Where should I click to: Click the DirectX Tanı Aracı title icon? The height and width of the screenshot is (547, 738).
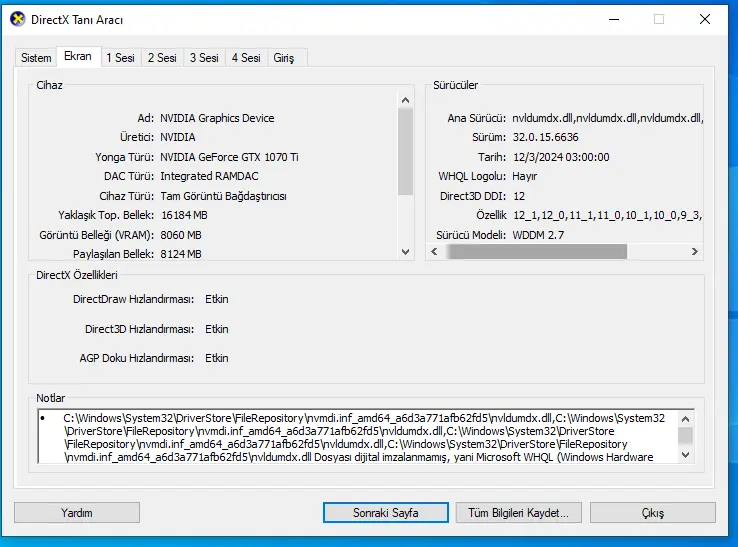point(18,19)
